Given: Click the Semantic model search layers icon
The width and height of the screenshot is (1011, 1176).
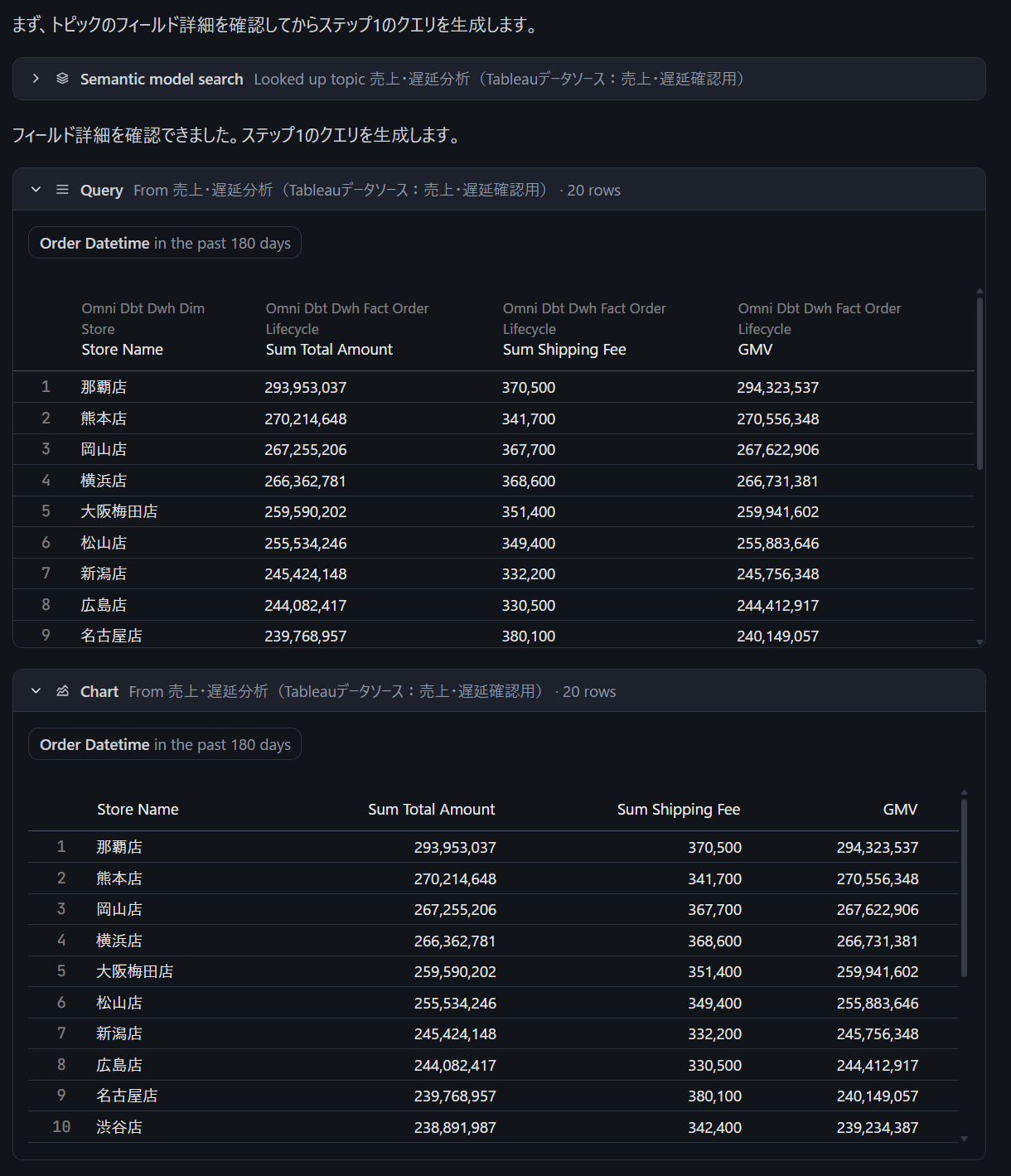Looking at the screenshot, I should point(62,79).
